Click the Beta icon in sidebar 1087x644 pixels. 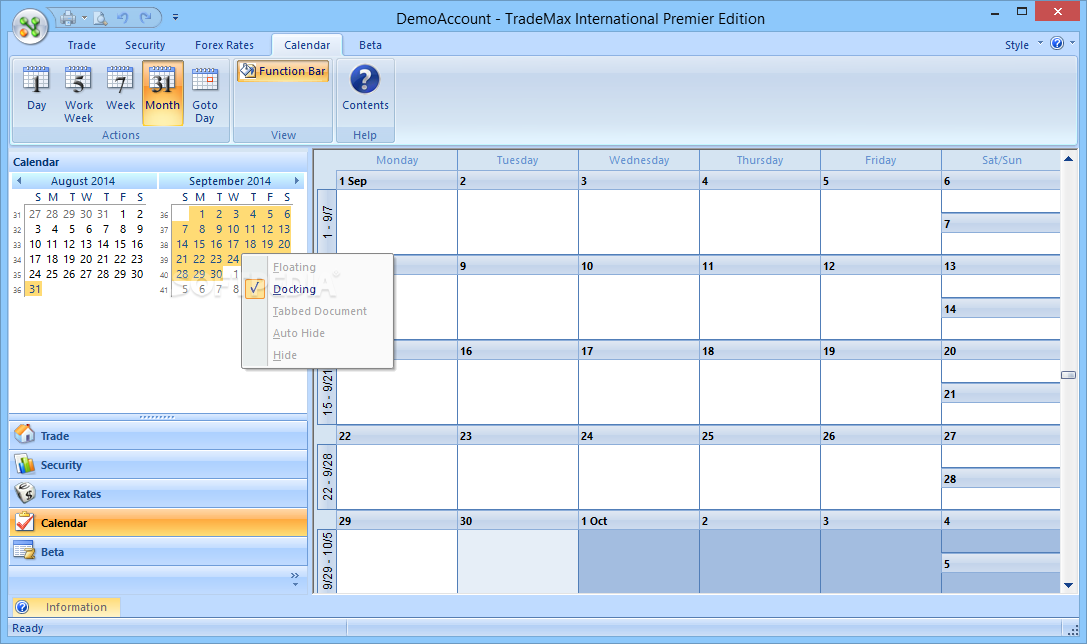pyautogui.click(x=24, y=551)
